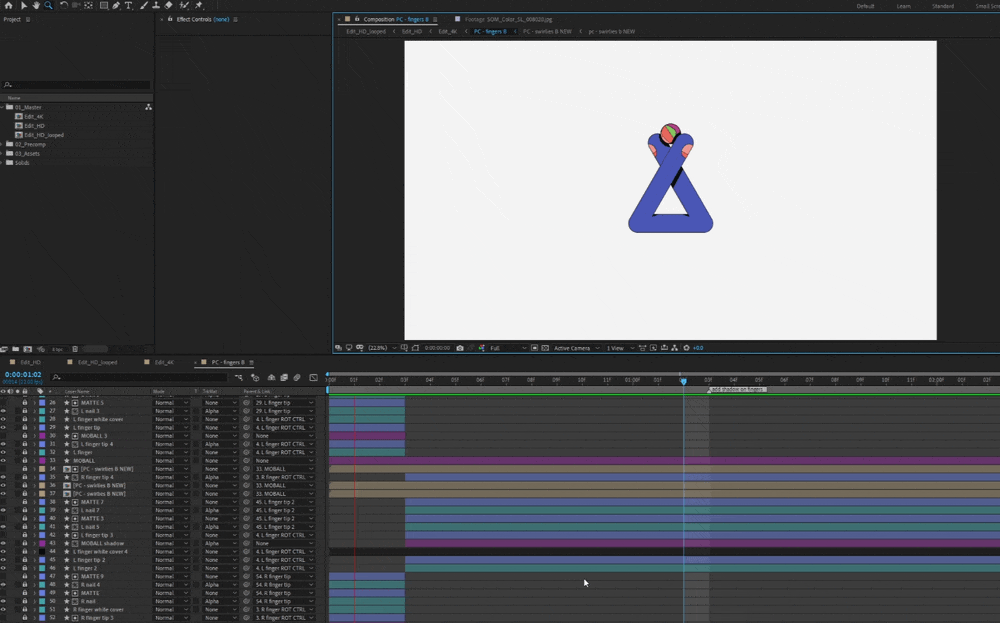Click the Home icon in toolbar
The height and width of the screenshot is (623, 1000).
coord(8,5)
